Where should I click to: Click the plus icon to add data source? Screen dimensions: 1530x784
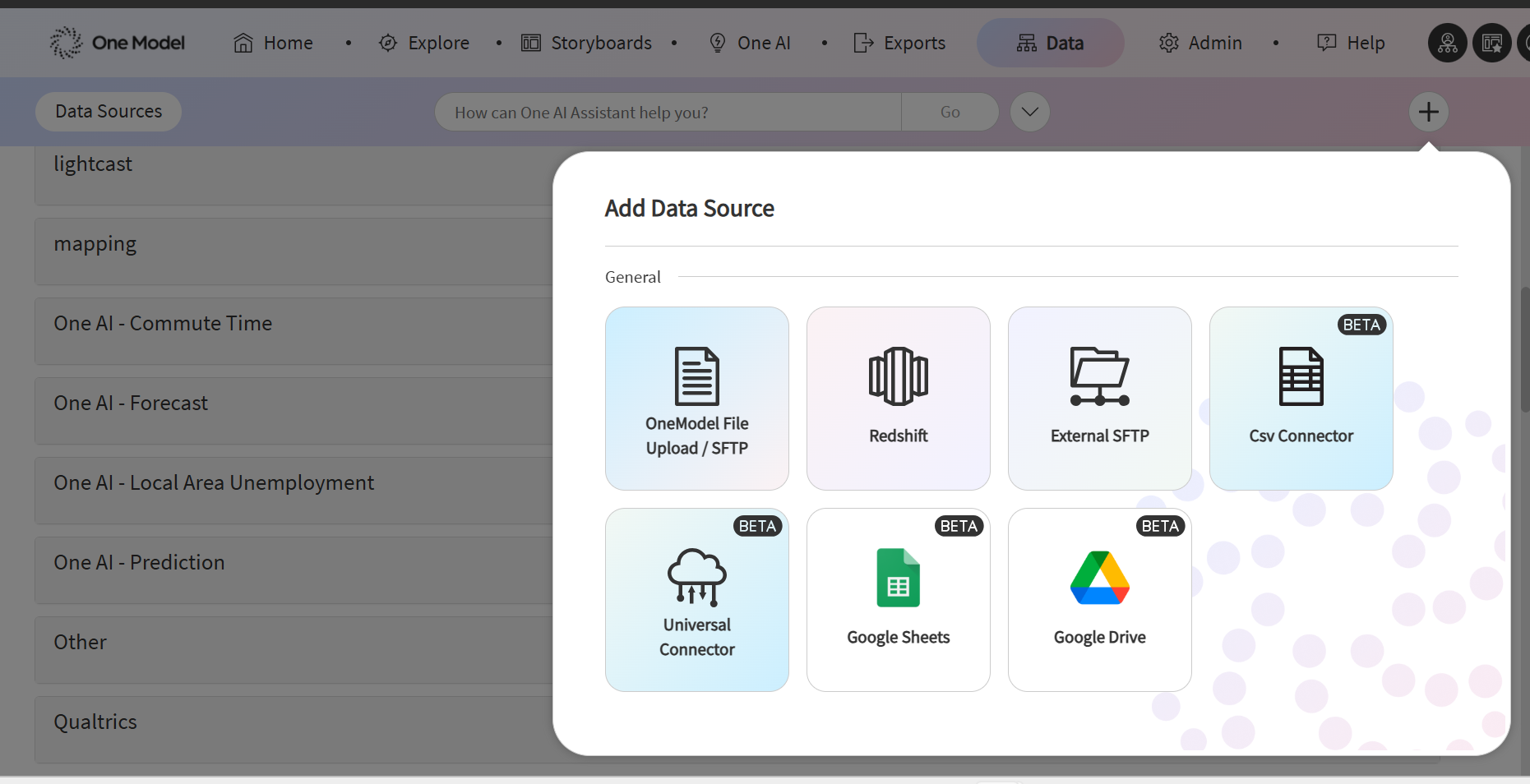point(1428,112)
